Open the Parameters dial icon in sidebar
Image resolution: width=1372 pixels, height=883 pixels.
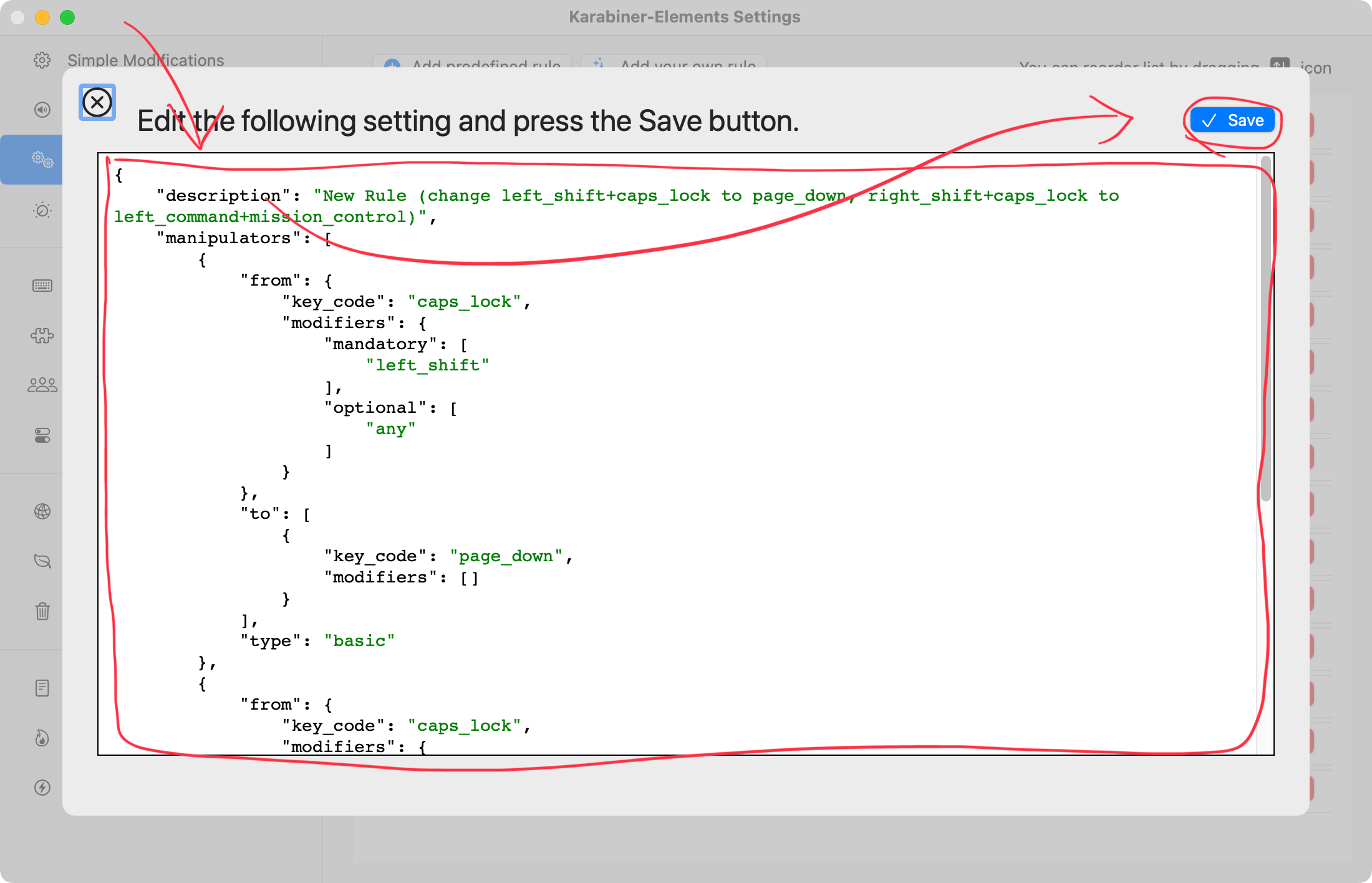pyautogui.click(x=42, y=210)
